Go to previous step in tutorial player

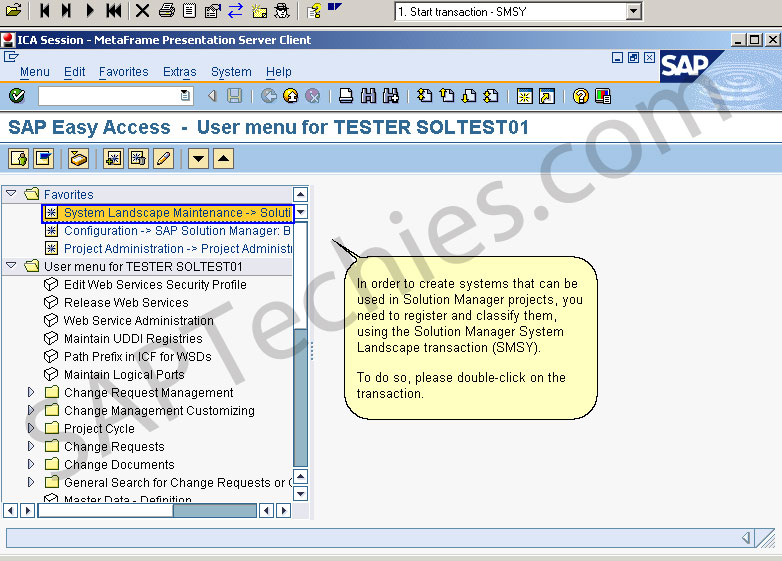[x=44, y=10]
